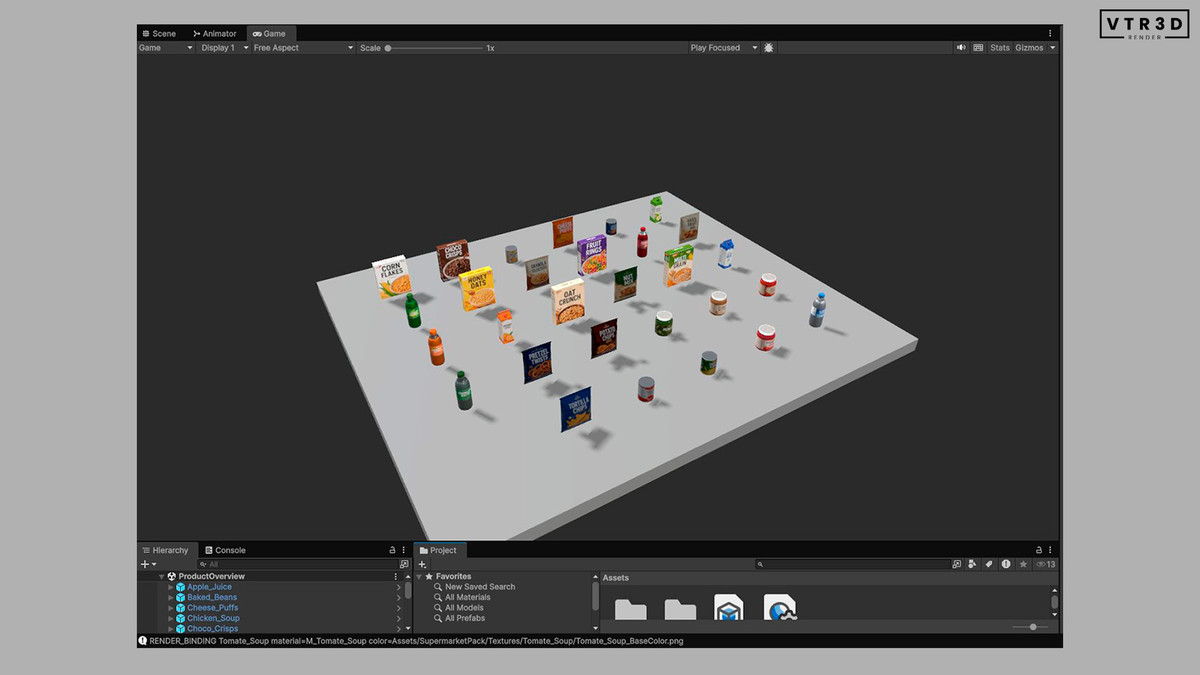Collapse the ProductOverview scene tree
This screenshot has height=675, width=1200.
coord(161,576)
